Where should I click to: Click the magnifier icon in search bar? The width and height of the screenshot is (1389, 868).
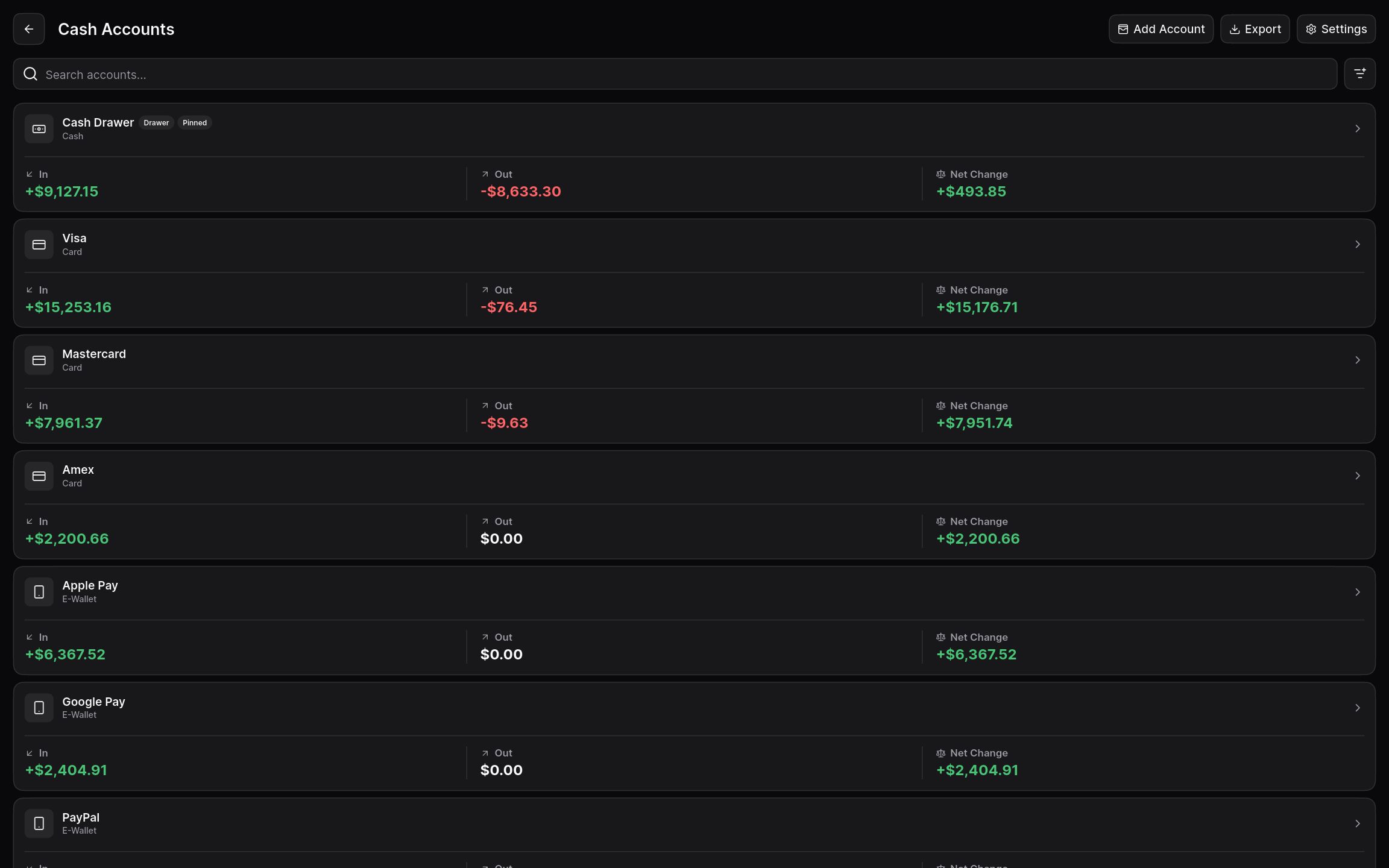[30, 74]
